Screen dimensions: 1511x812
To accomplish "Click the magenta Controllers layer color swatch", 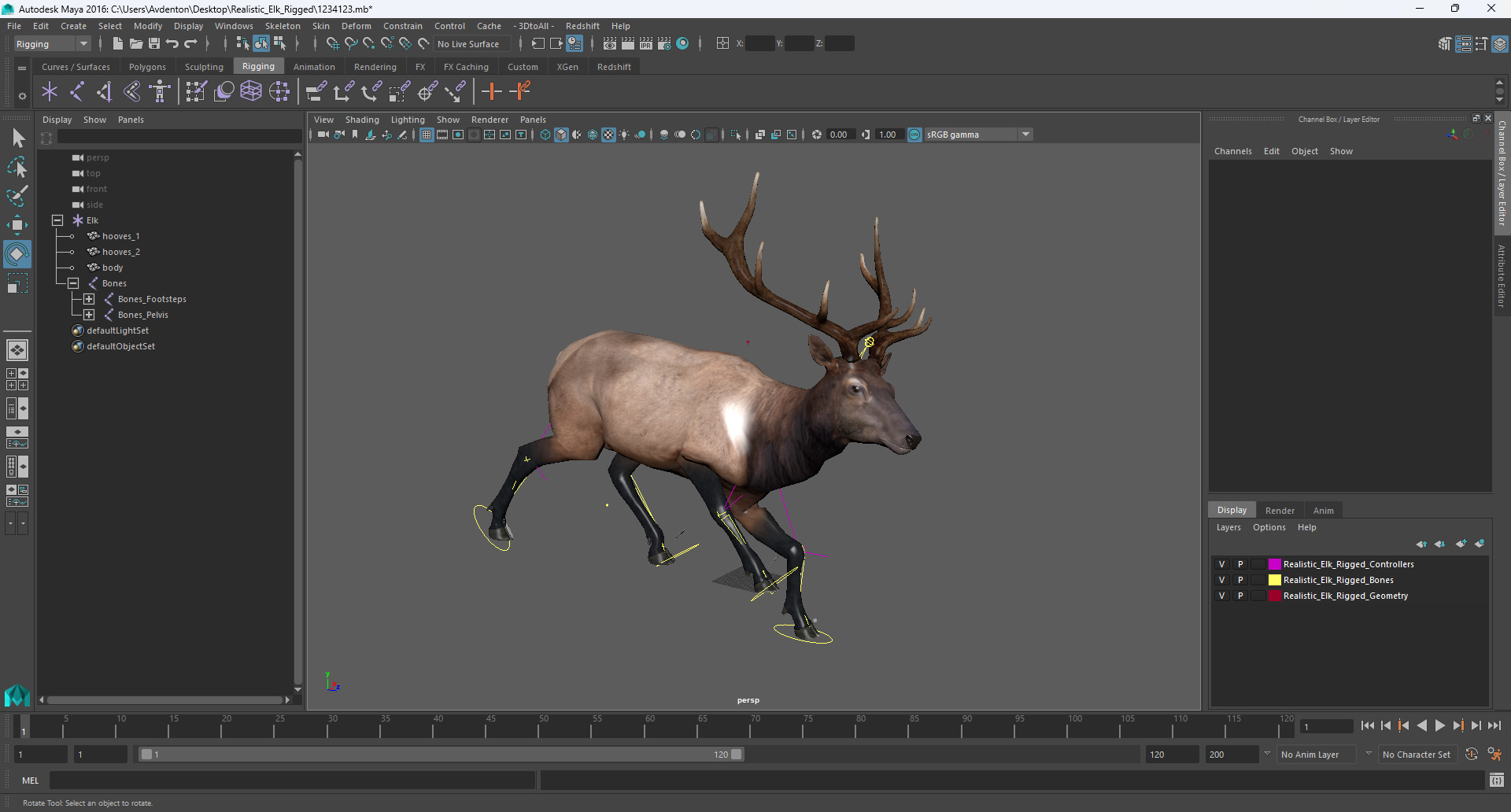I will tap(1274, 564).
